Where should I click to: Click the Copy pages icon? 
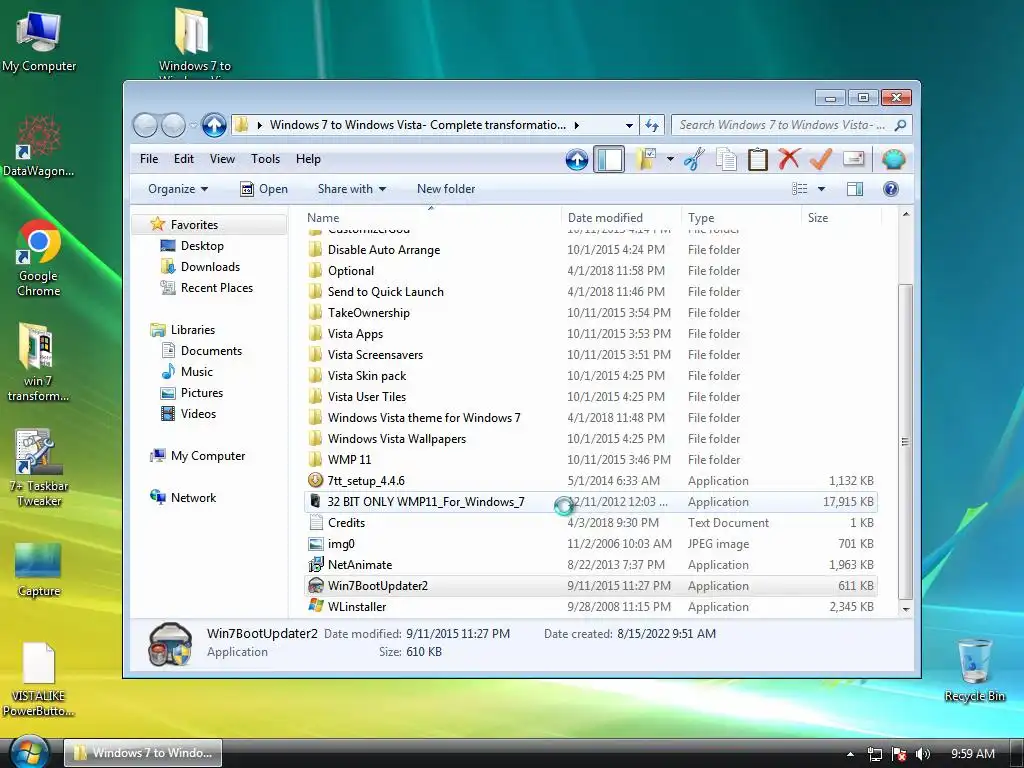[x=726, y=159]
